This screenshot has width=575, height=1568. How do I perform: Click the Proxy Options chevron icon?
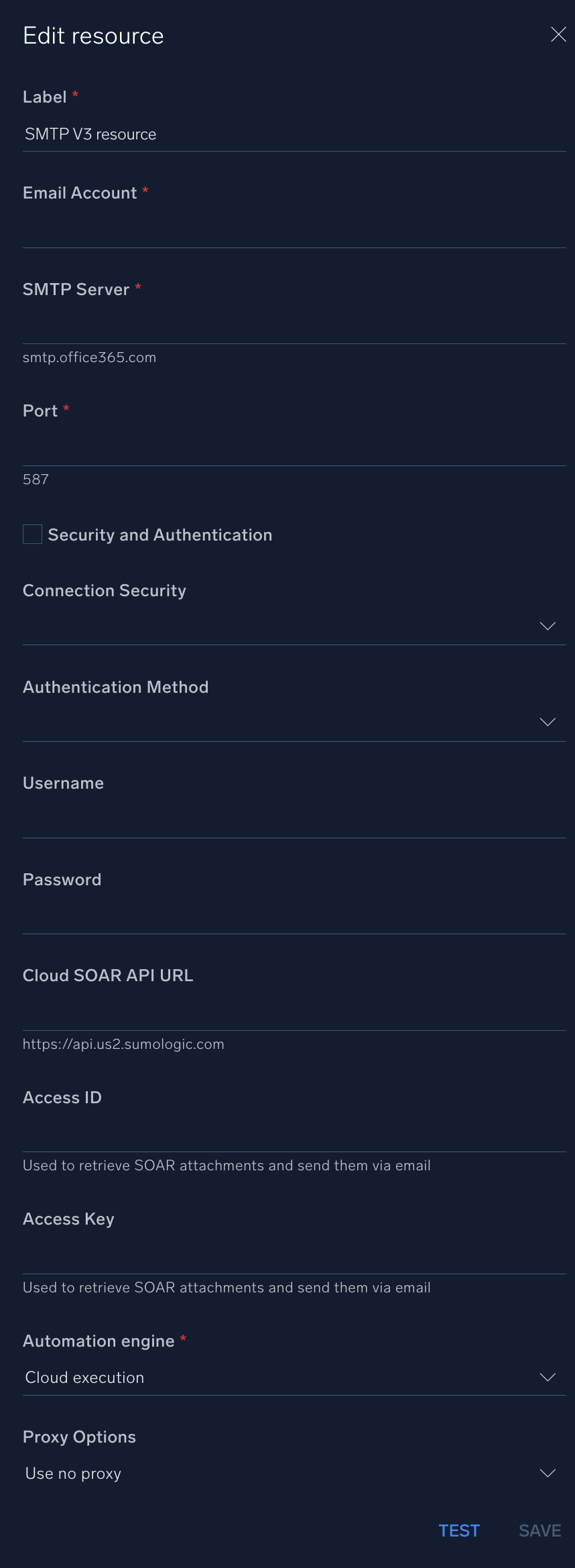pyautogui.click(x=548, y=1473)
